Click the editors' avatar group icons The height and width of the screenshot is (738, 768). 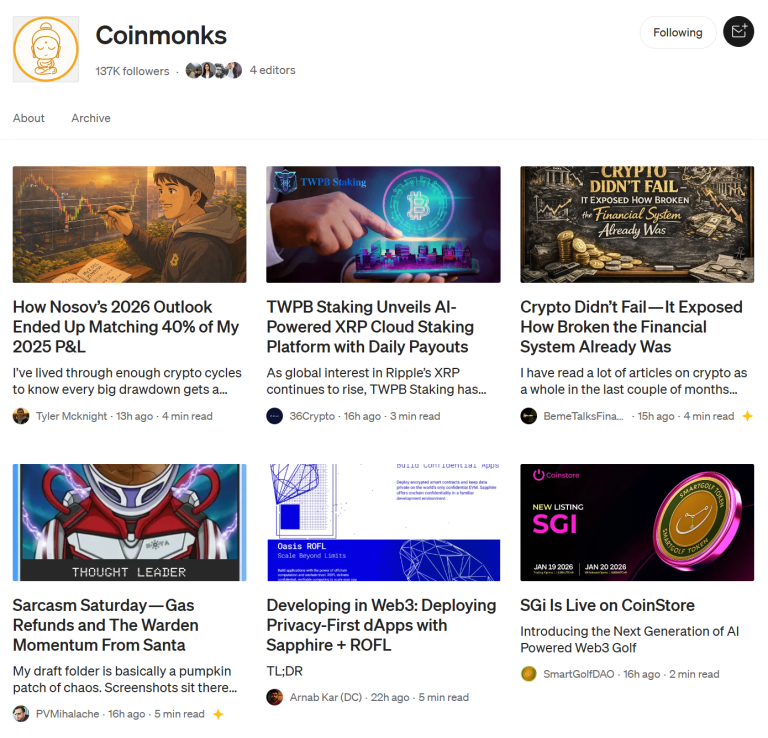214,71
